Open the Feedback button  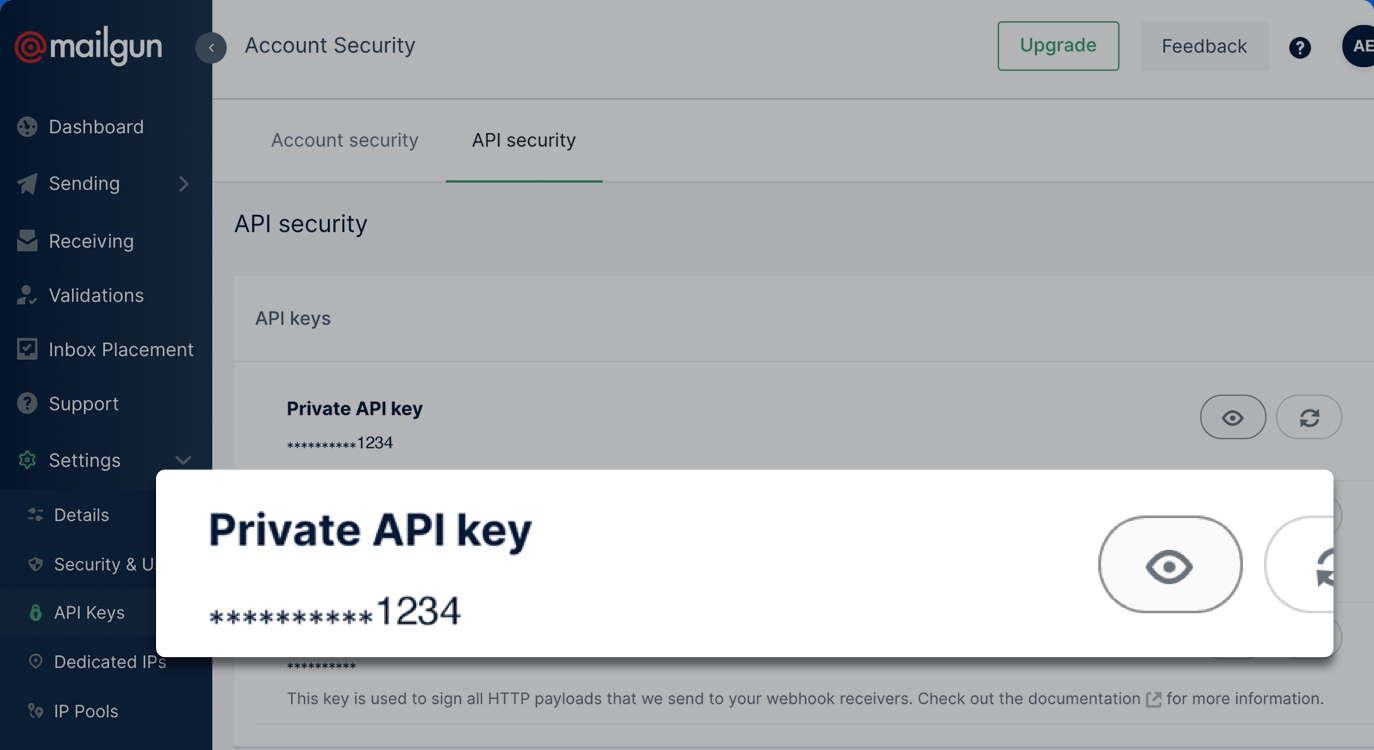point(1203,46)
